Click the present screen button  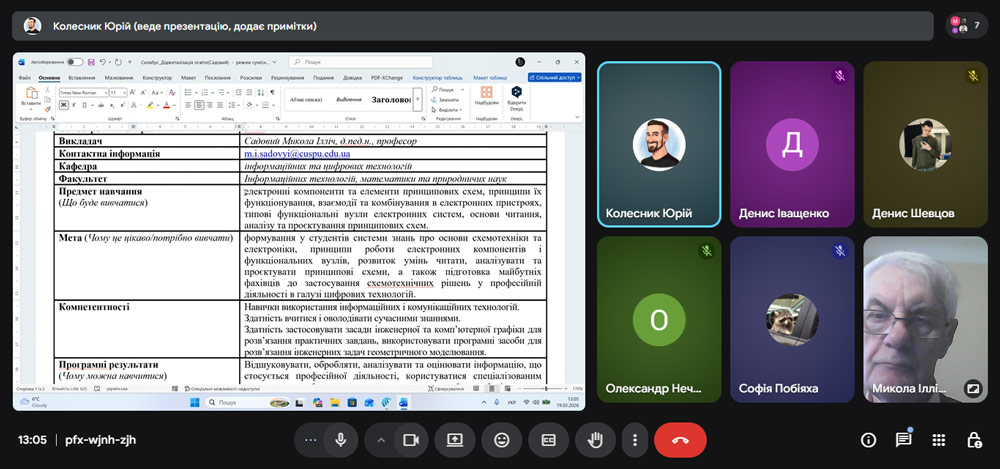(x=454, y=439)
